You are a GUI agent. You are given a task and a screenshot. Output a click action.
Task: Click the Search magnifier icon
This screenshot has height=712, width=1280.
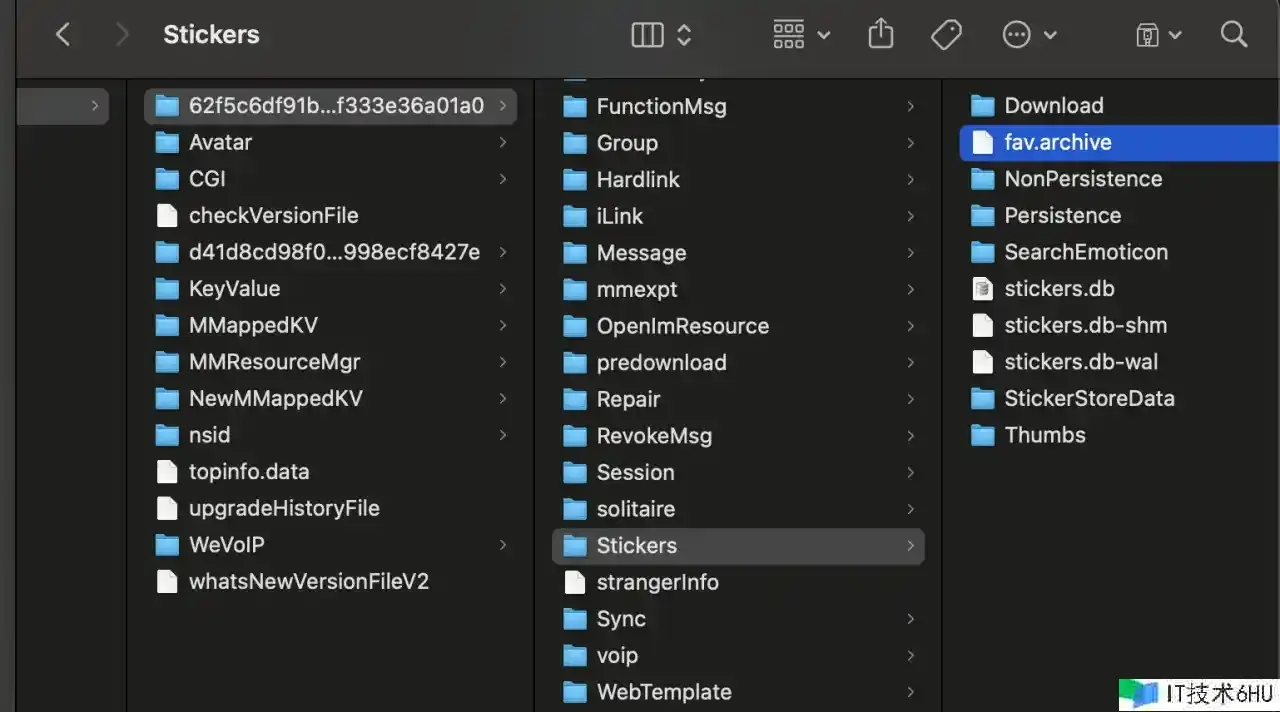coord(1234,35)
